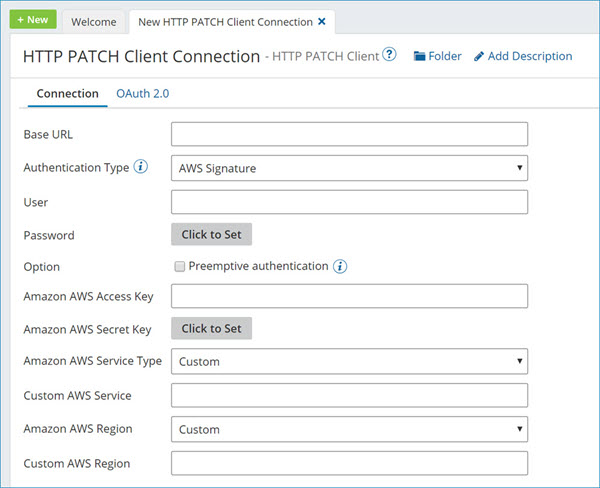
Task: Focus the Custom AWS Region field
Action: (x=349, y=463)
